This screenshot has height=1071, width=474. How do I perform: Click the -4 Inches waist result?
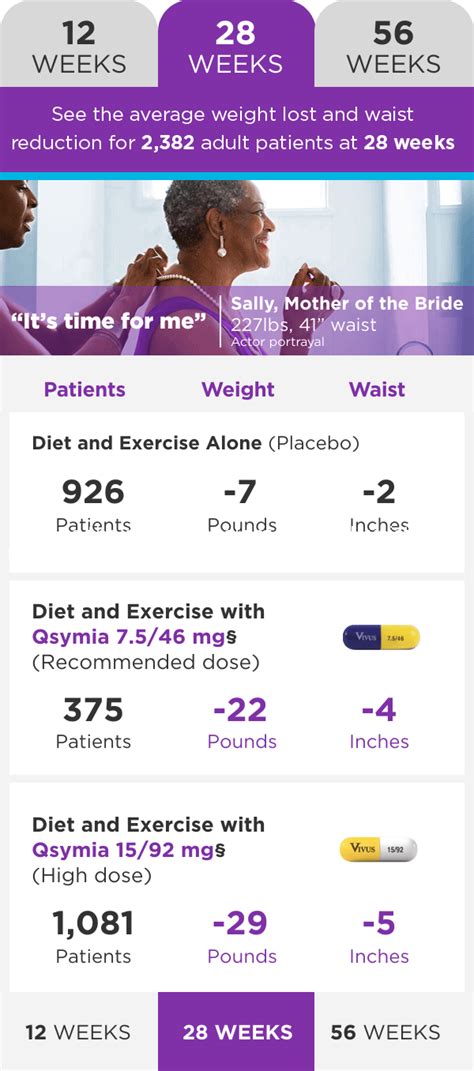[x=379, y=723]
